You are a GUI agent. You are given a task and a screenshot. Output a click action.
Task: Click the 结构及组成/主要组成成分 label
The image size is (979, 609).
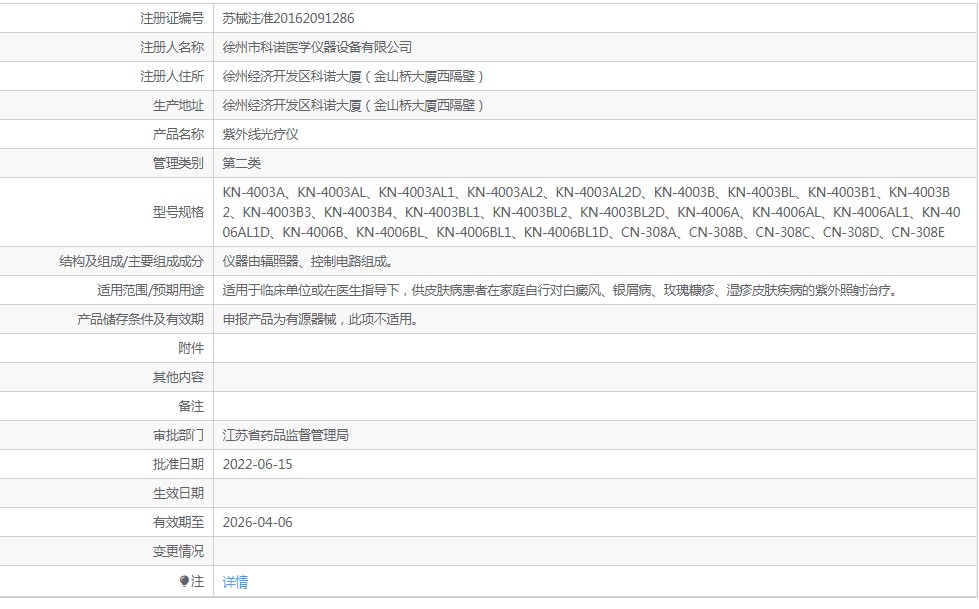point(131,261)
